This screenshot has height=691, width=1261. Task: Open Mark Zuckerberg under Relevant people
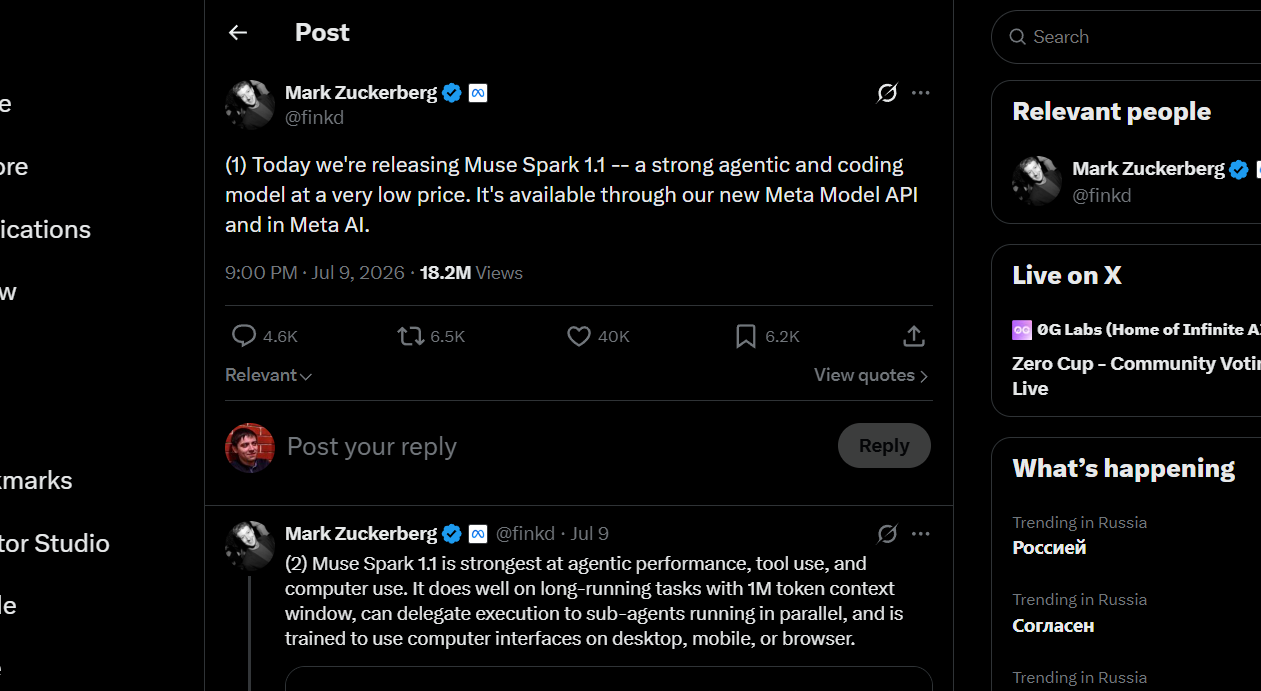pos(1148,169)
